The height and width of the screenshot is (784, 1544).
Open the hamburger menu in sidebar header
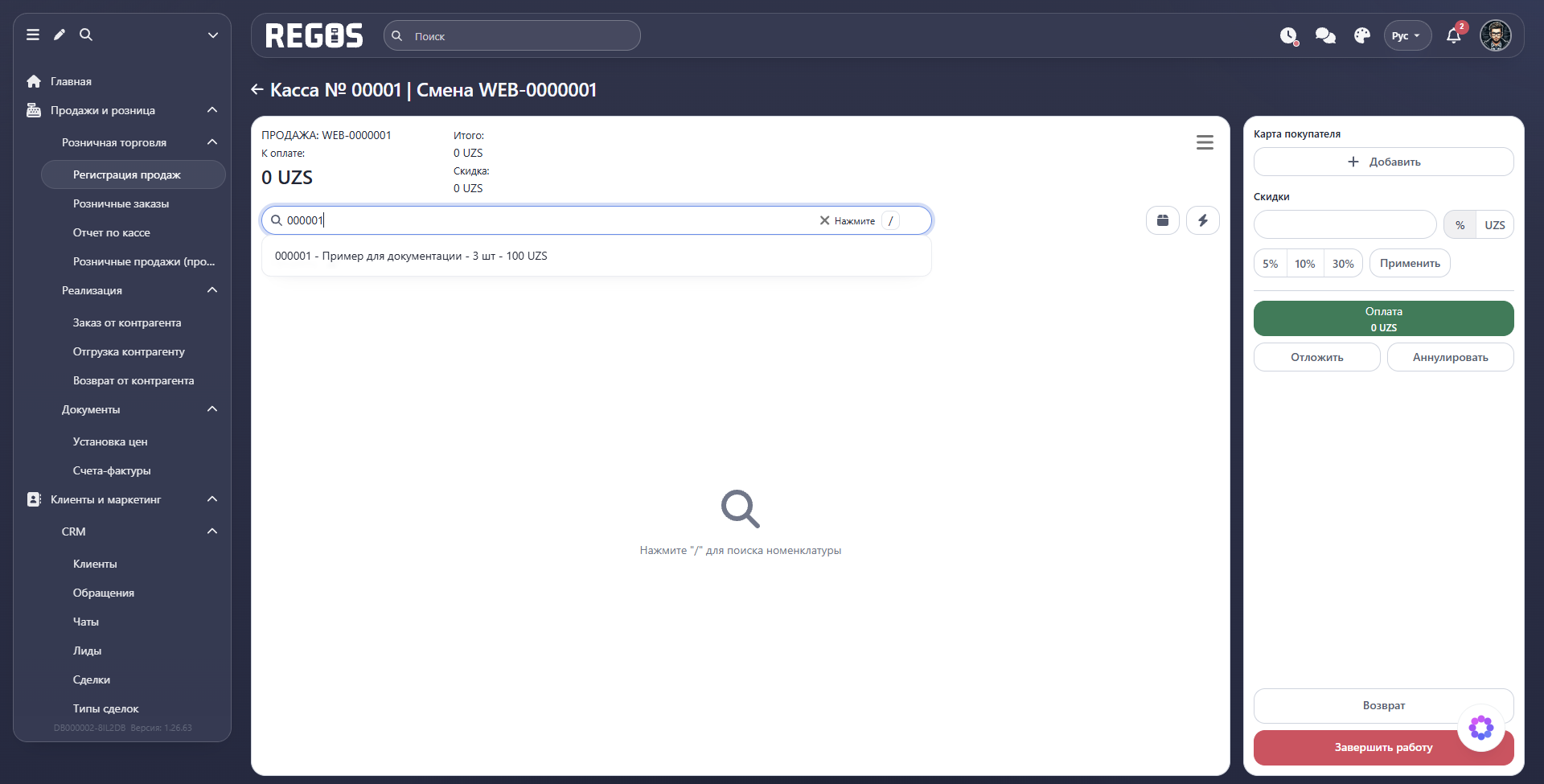pyautogui.click(x=33, y=35)
